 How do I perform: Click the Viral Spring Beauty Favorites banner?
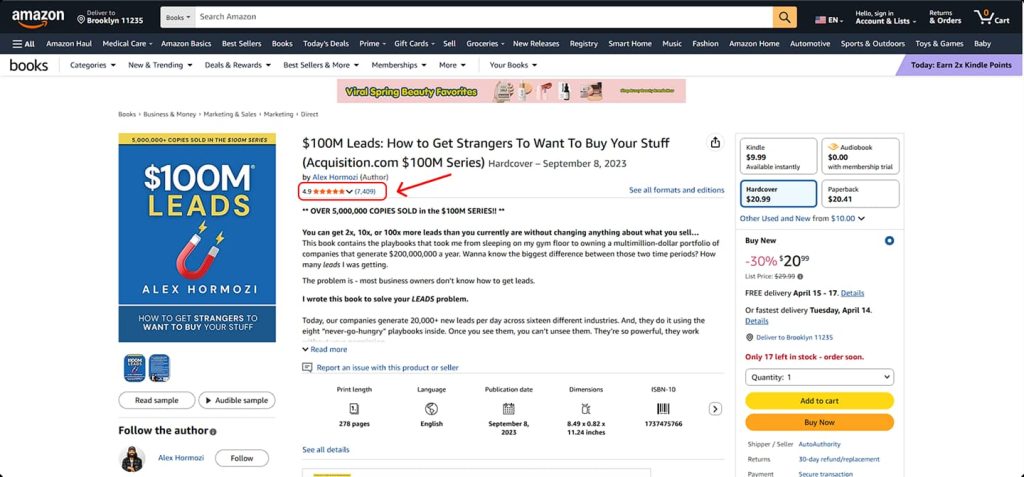tap(511, 91)
